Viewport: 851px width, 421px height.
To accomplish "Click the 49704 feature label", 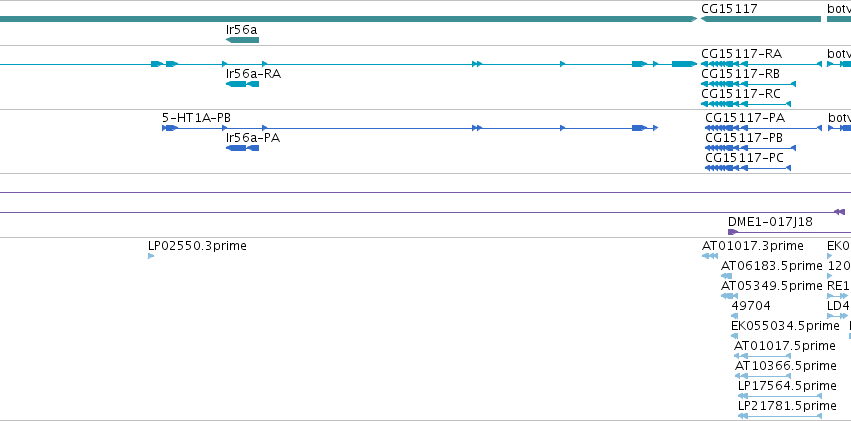I will tap(751, 306).
